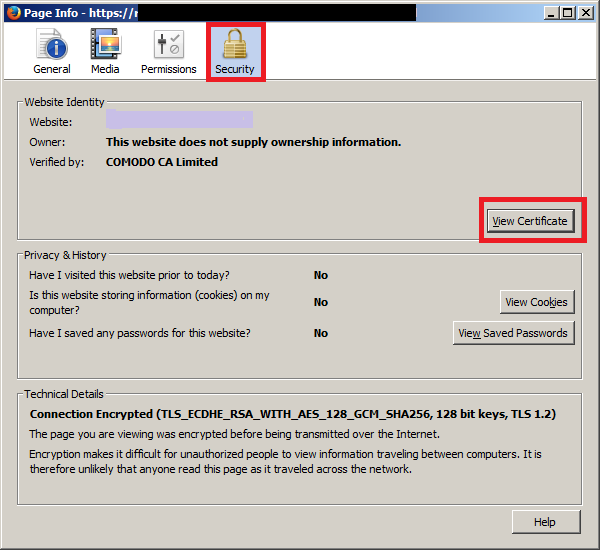
Task: Minimize the Page Info window
Action: click(550, 12)
